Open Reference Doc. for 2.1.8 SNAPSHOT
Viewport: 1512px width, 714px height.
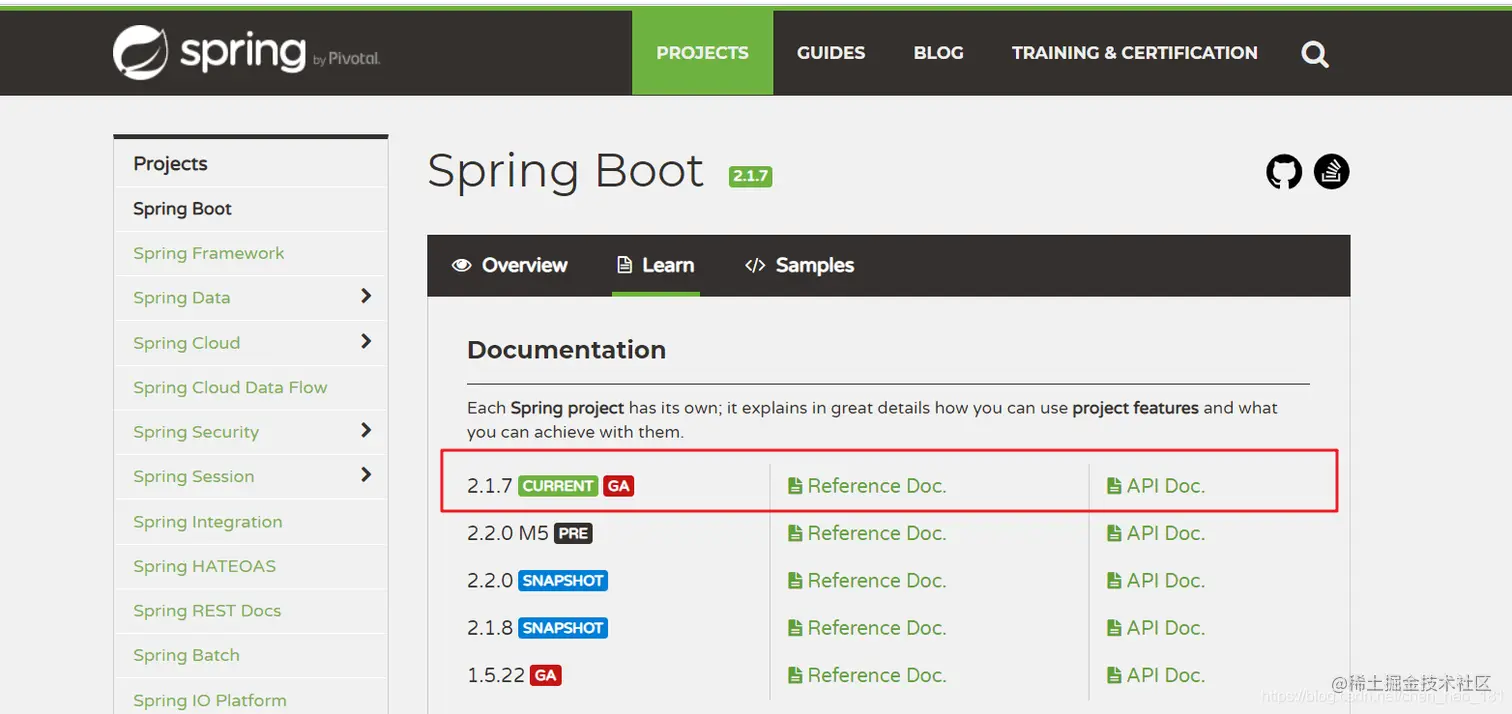click(867, 628)
